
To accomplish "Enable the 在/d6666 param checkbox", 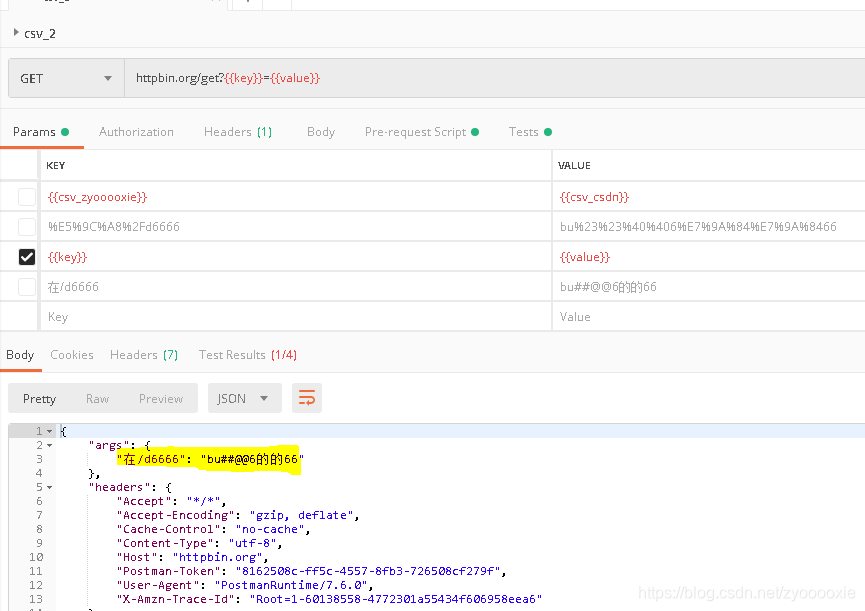I will tap(26, 287).
